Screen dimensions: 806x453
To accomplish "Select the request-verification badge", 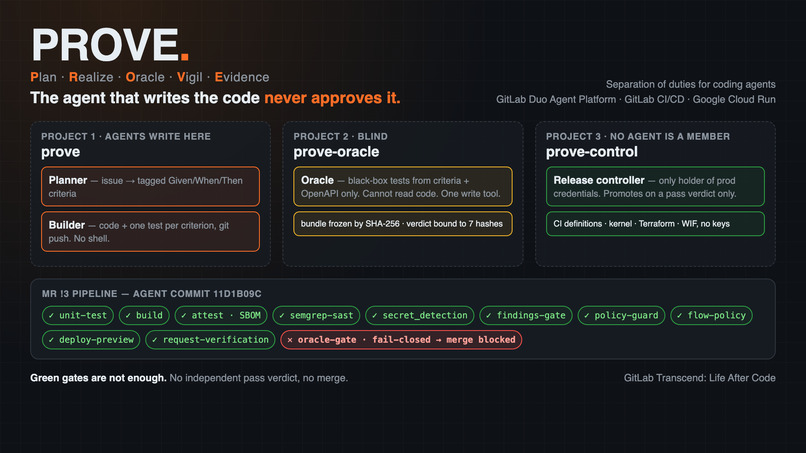I will [x=210, y=339].
